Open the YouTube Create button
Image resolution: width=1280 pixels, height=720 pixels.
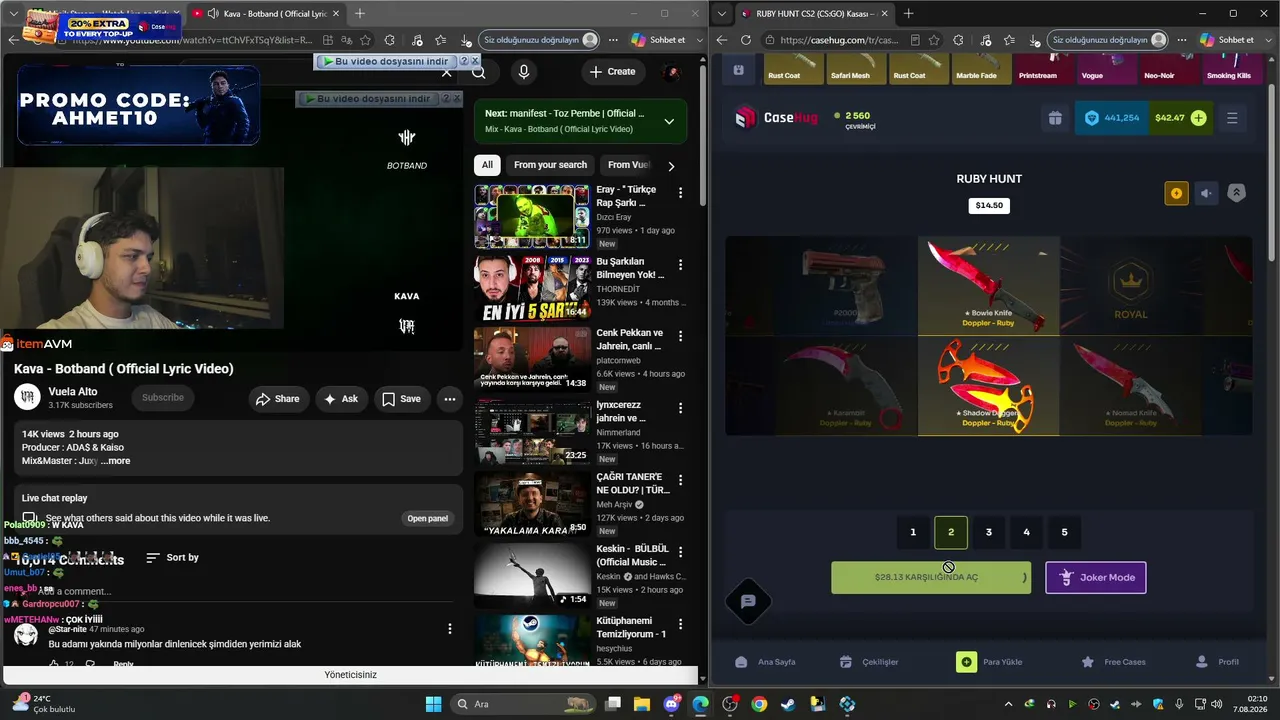612,72
